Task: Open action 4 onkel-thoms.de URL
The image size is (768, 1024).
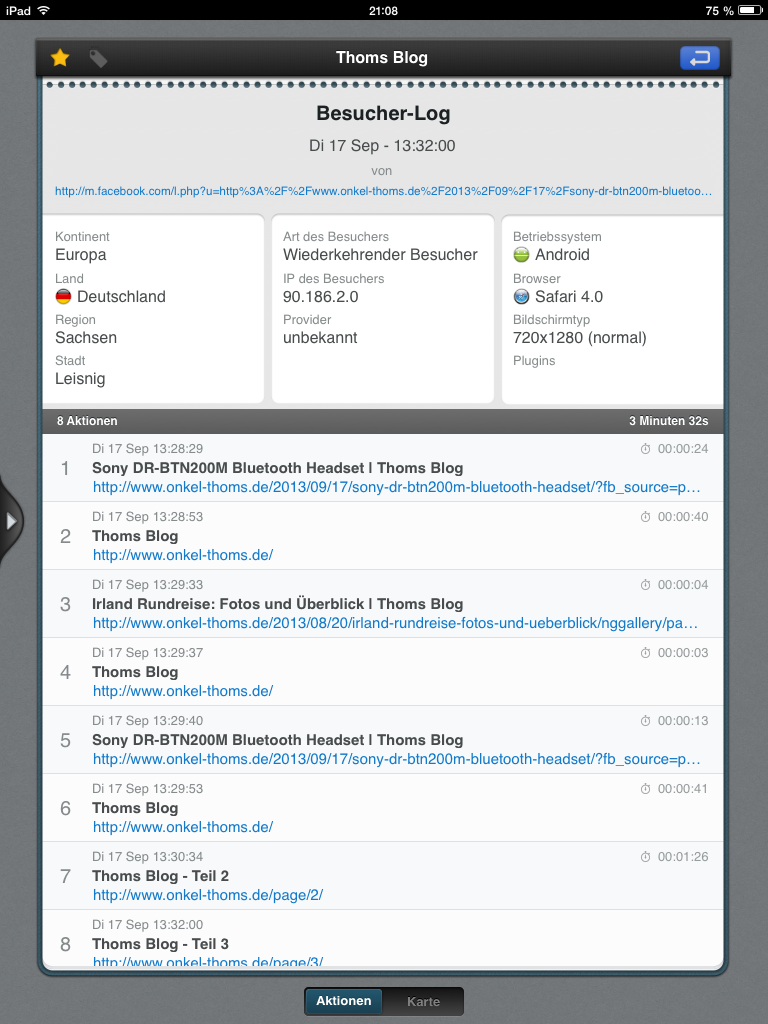Action: [x=183, y=691]
